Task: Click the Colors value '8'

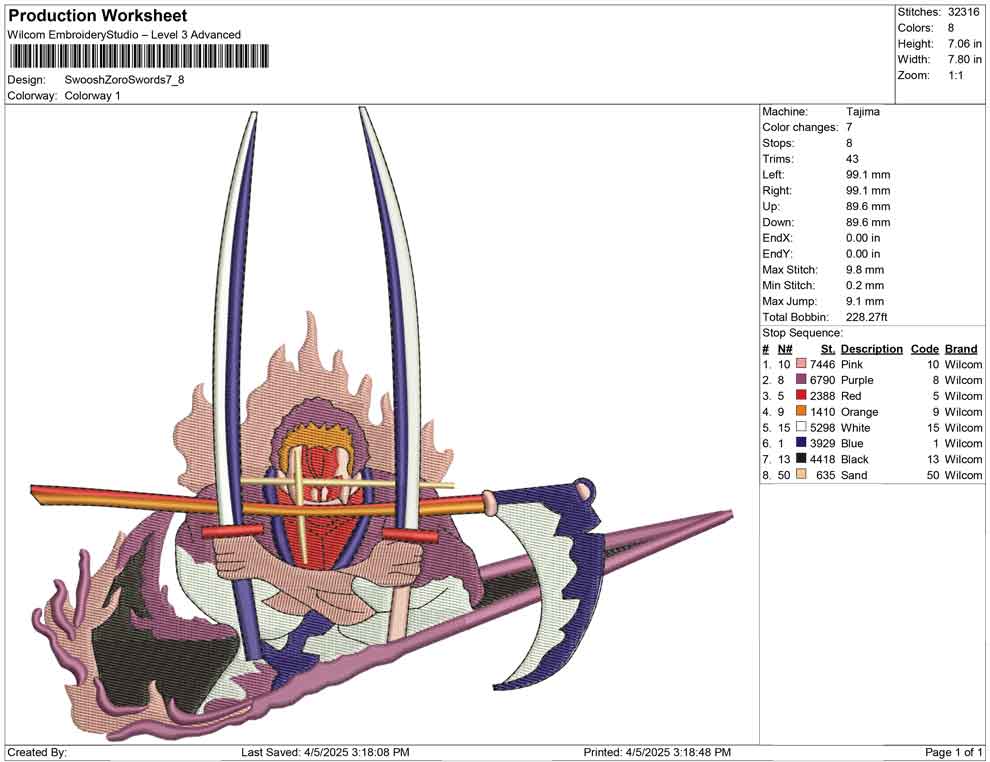Action: [951, 28]
